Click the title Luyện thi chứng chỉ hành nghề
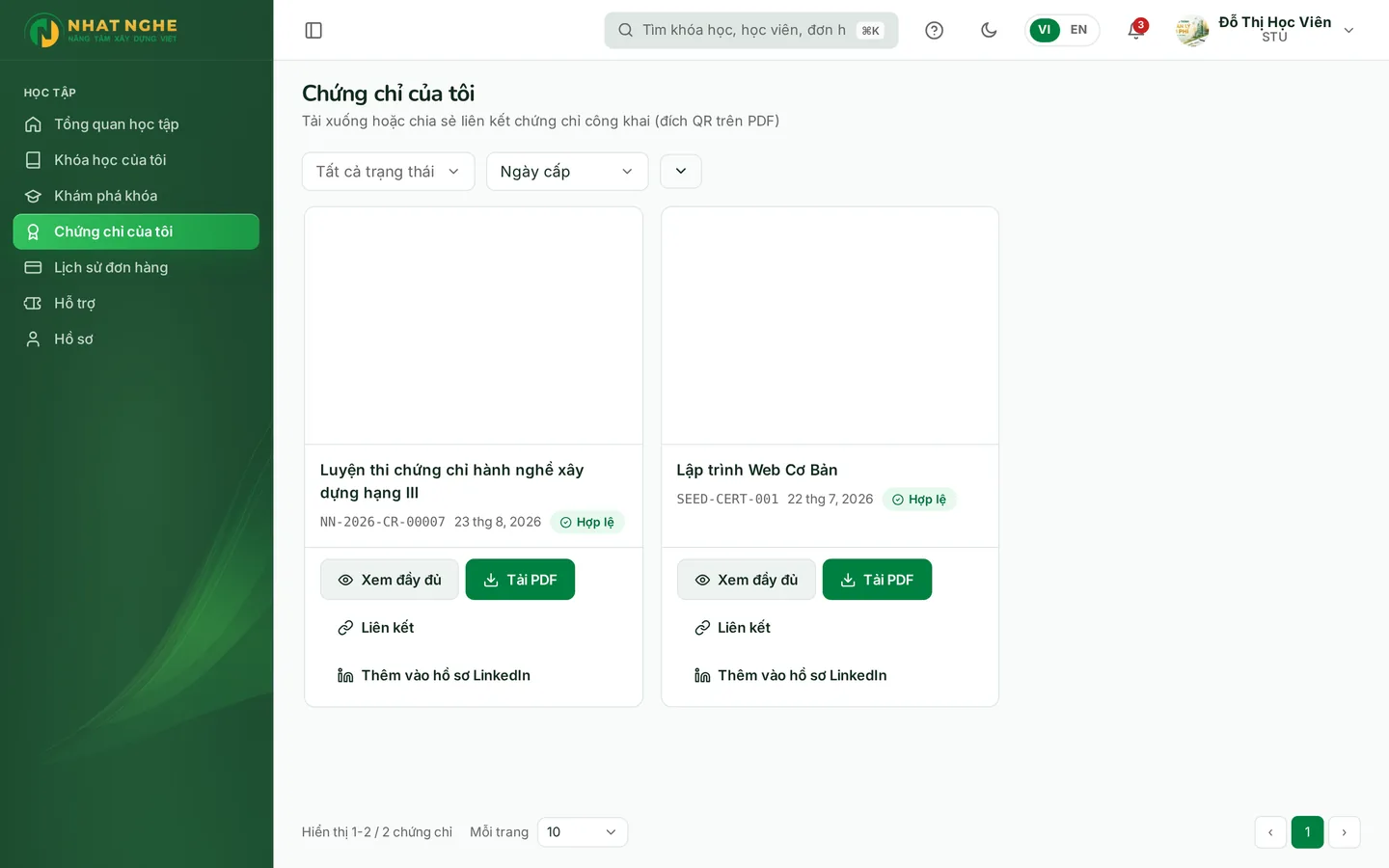This screenshot has width=1389, height=868. click(x=451, y=481)
